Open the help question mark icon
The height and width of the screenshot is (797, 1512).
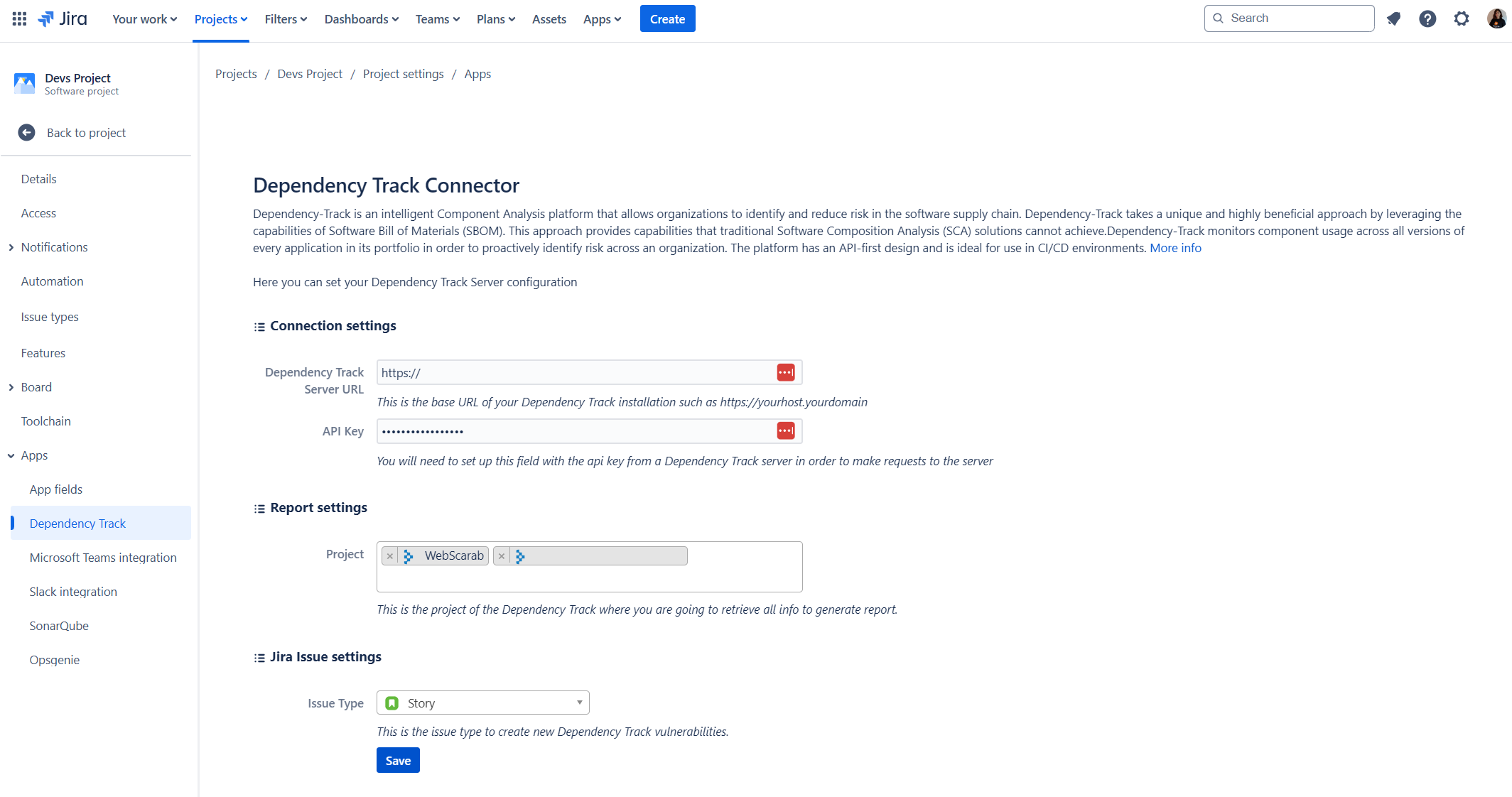coord(1427,19)
